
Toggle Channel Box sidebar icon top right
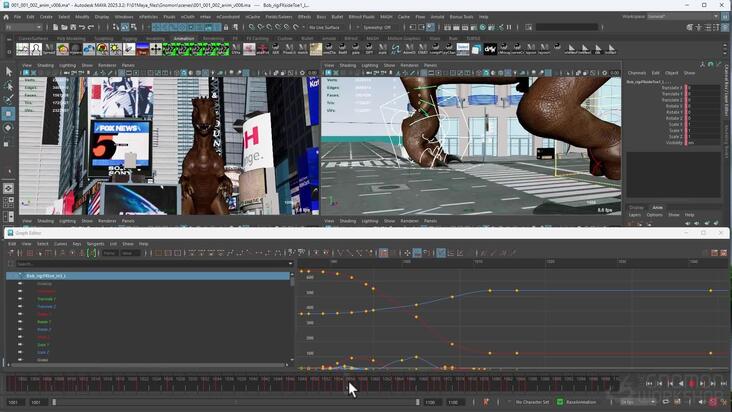(x=725, y=27)
